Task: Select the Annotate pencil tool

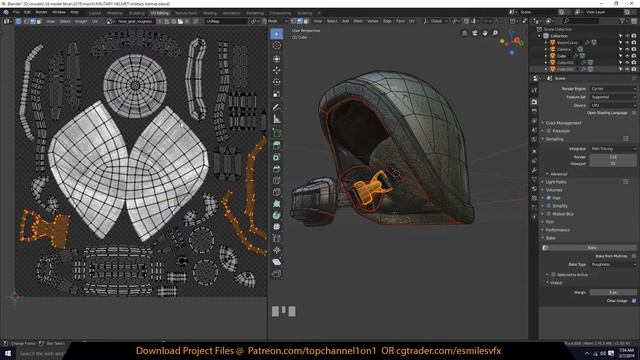Action: [x=277, y=107]
